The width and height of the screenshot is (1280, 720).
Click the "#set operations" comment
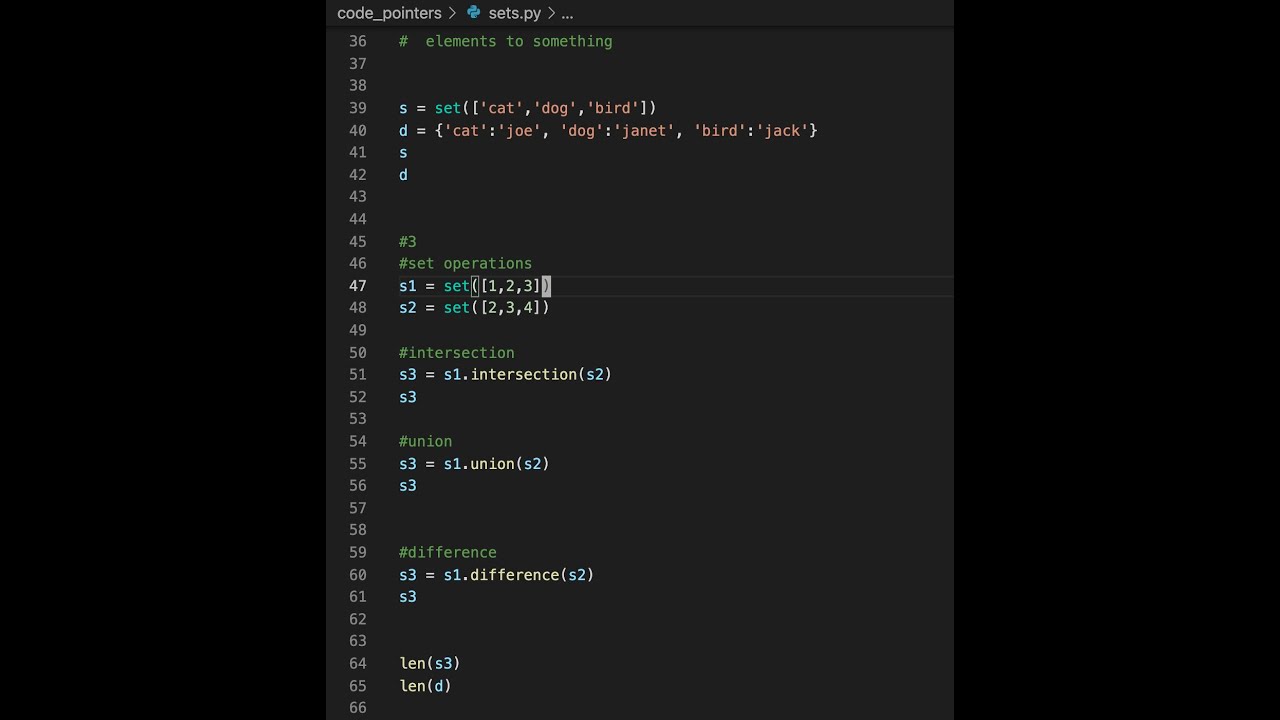click(x=466, y=263)
